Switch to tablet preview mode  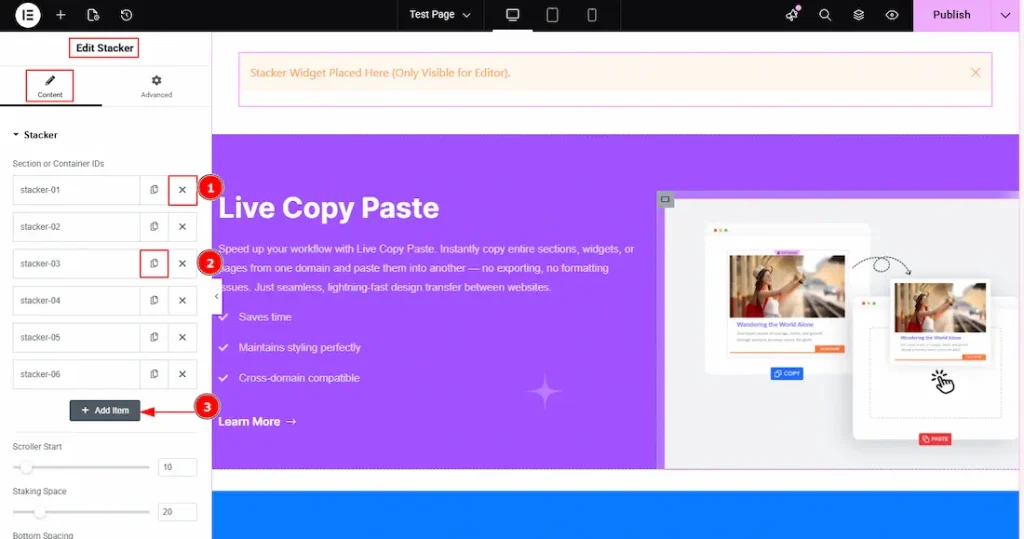[552, 15]
